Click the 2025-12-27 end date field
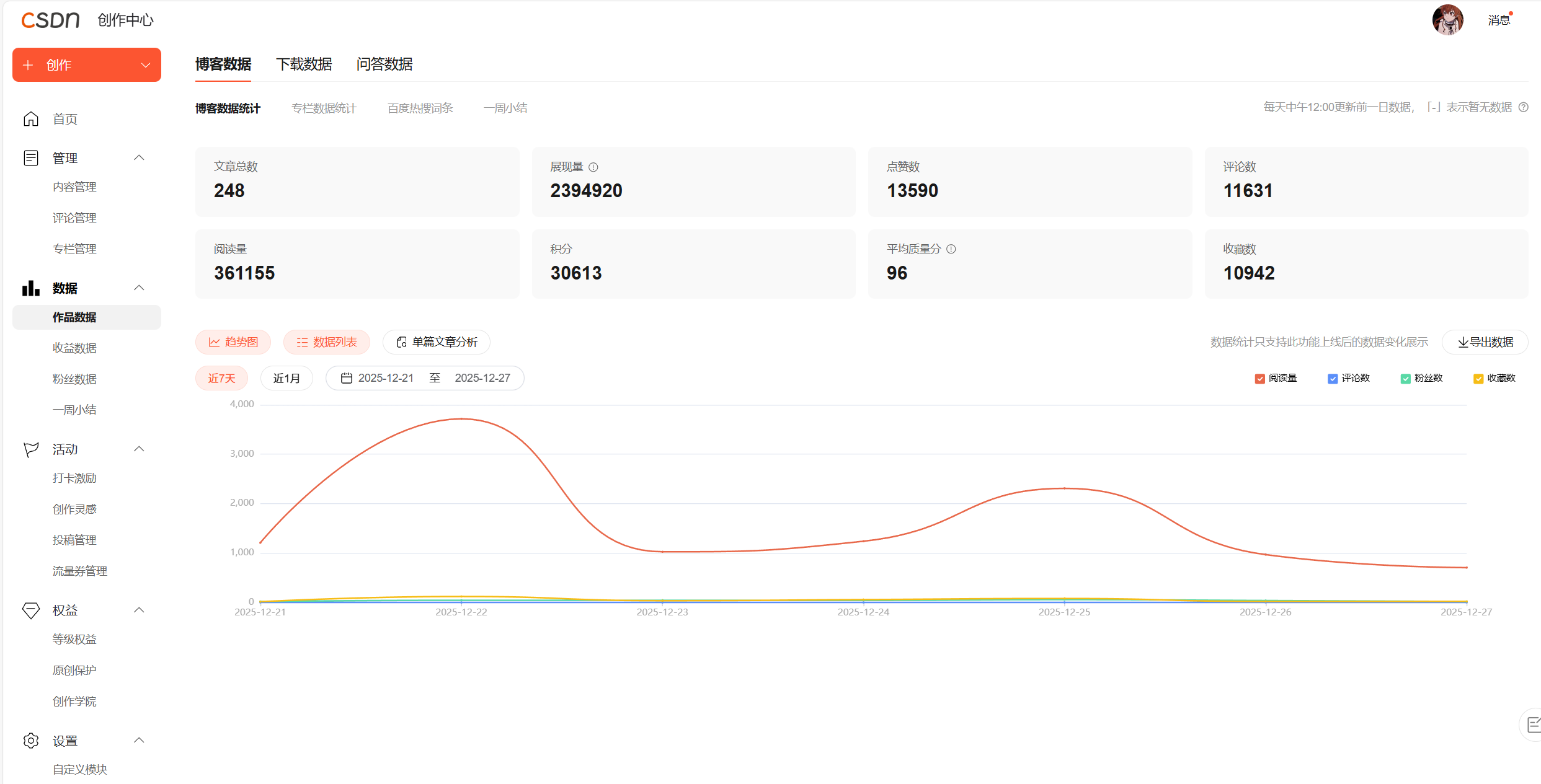 [482, 378]
